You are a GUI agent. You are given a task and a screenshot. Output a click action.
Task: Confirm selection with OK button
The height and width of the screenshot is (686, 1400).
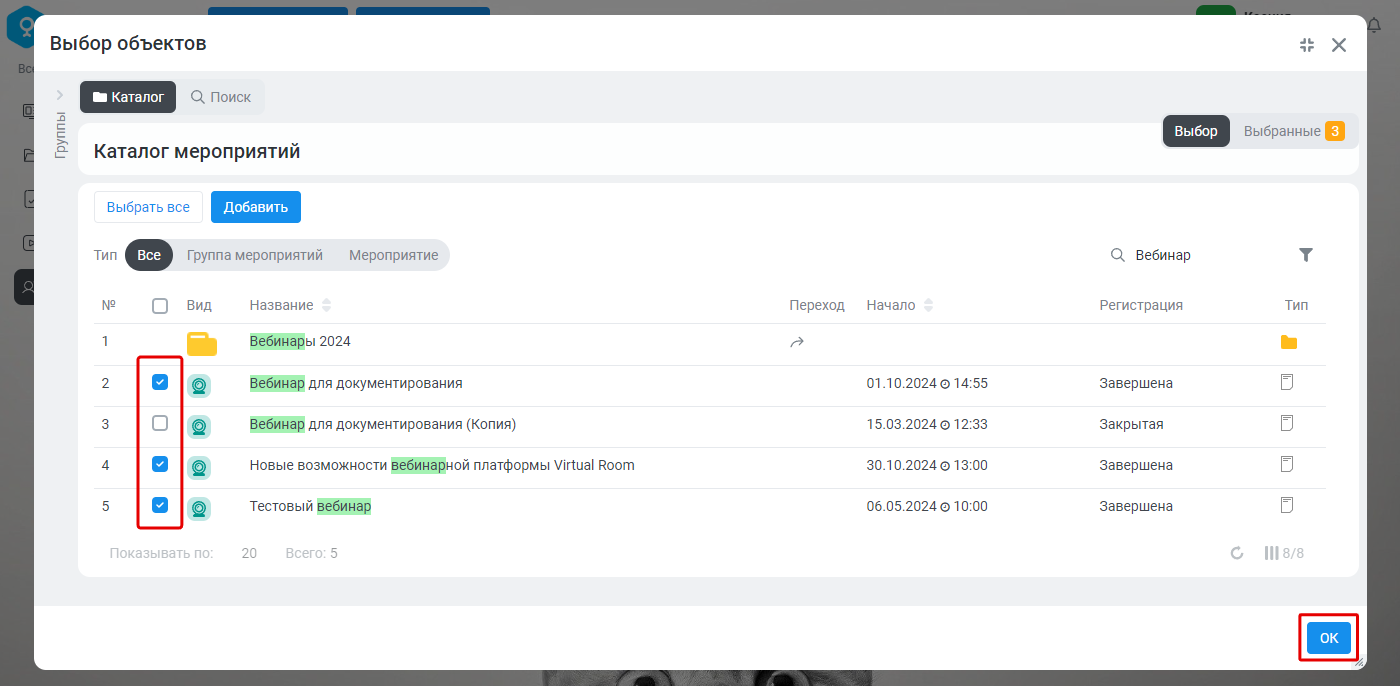pos(1329,638)
